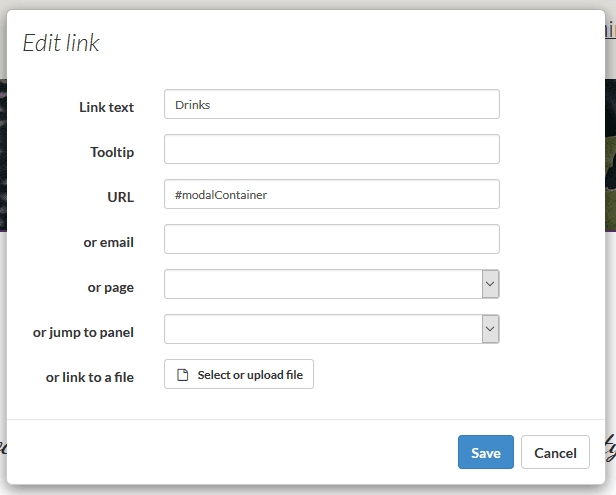Click the 'or email' label
Viewport: 616px width, 495px height.
tap(108, 242)
